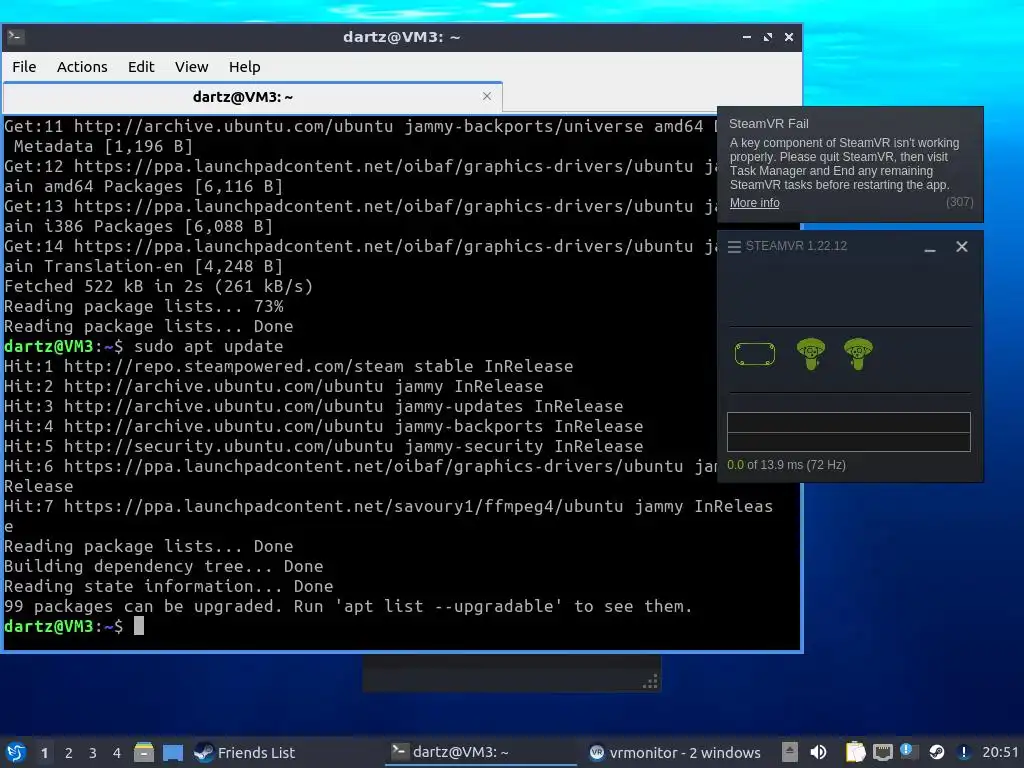This screenshot has width=1024, height=768.
Task: Switch to workspace 4
Action: coord(116,753)
